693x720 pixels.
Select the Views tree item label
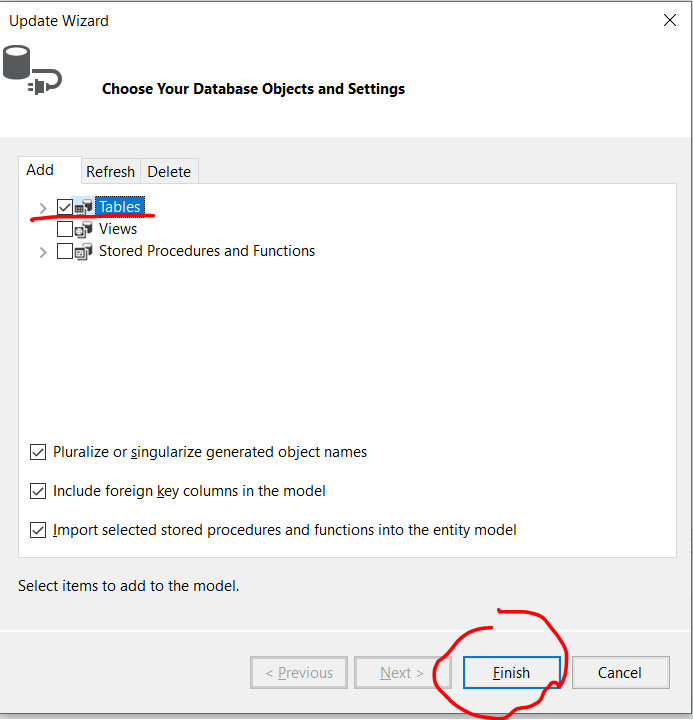coord(118,229)
